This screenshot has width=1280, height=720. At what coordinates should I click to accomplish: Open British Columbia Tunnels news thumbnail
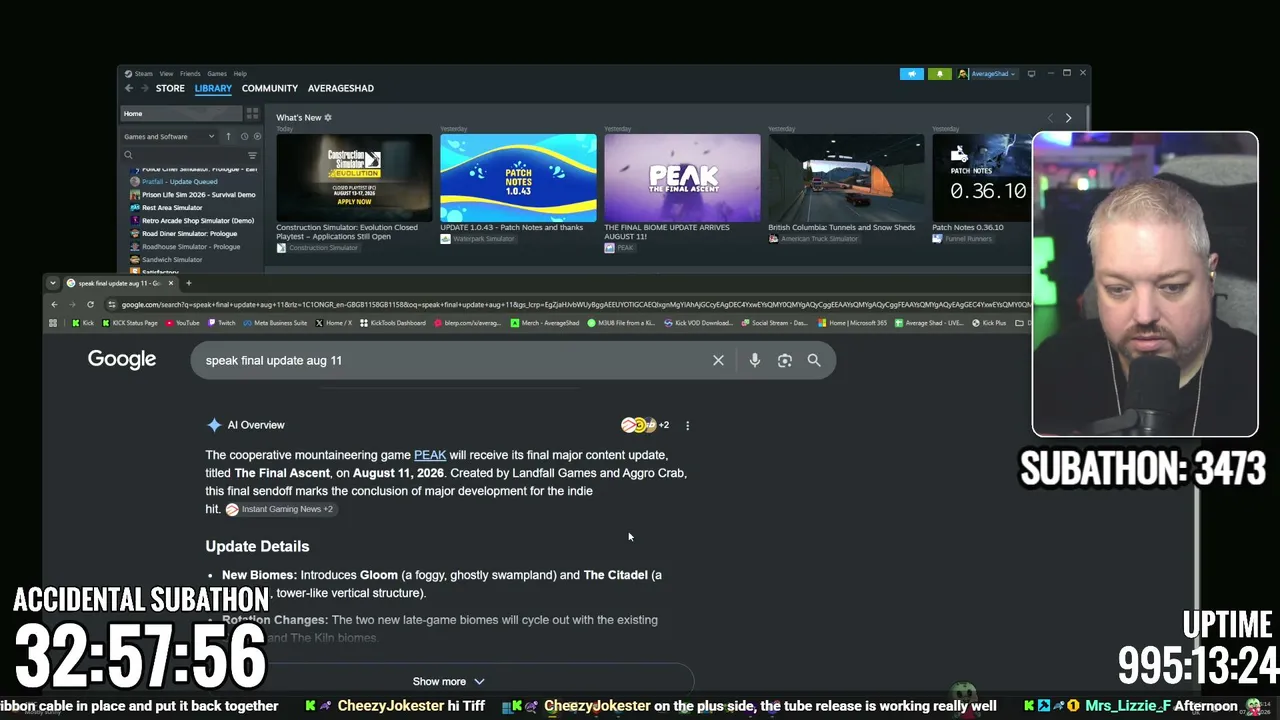click(x=846, y=178)
